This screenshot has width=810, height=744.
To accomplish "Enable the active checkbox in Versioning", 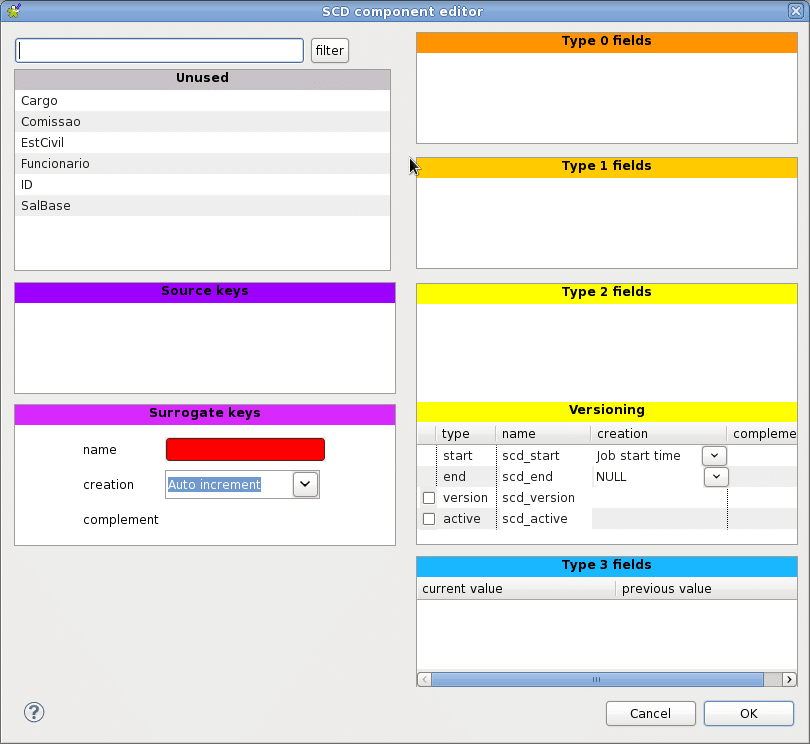I will [429, 519].
